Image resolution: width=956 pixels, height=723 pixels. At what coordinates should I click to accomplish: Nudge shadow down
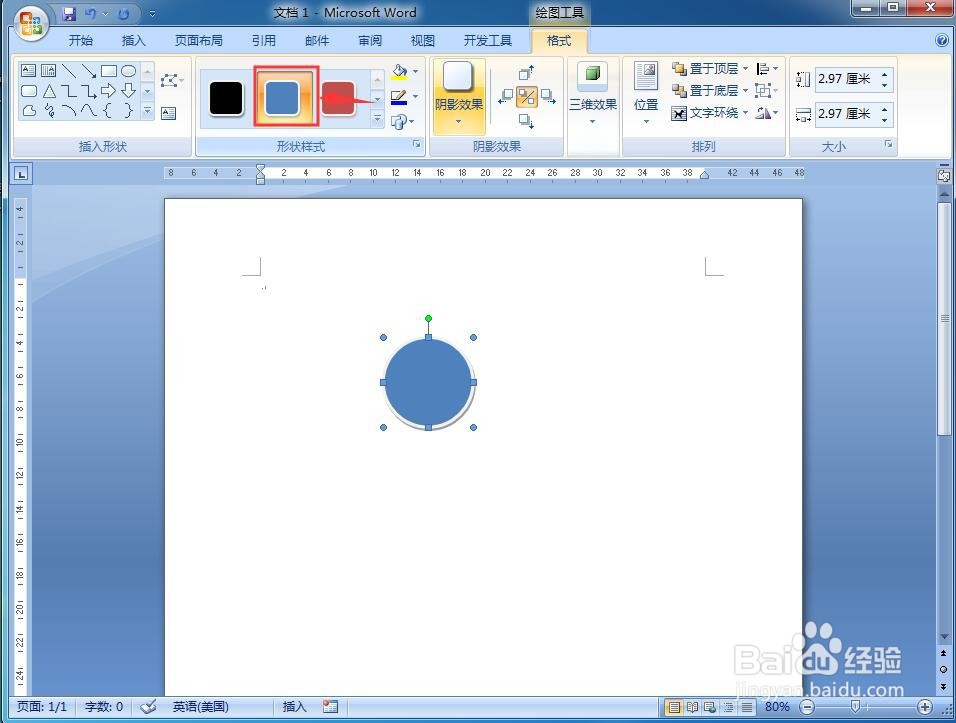526,120
